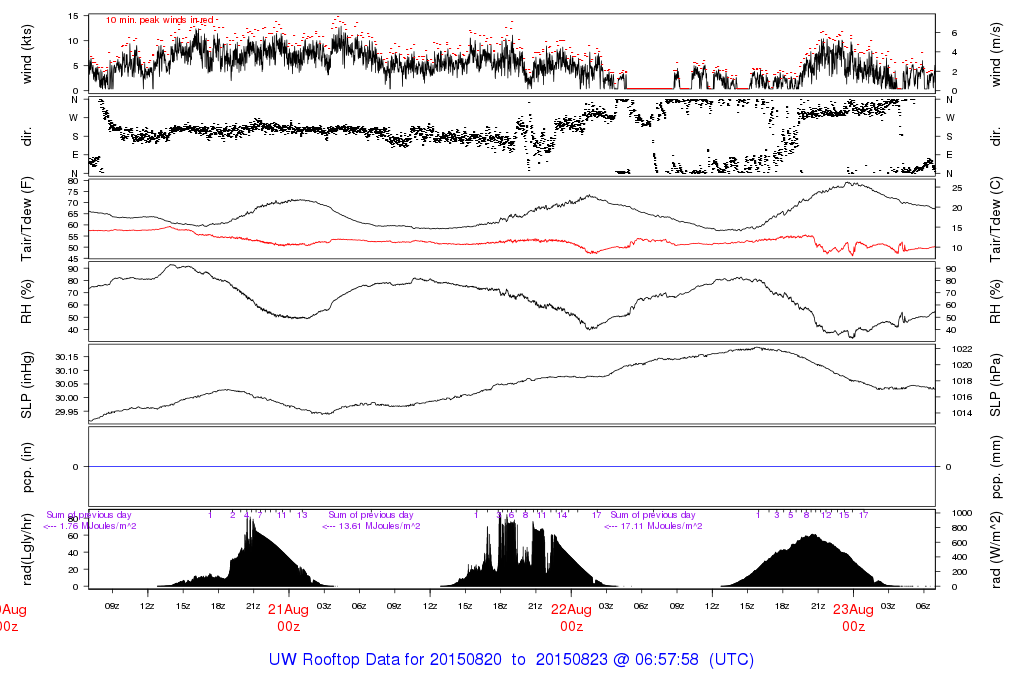Select the "65" Fahrenheit temperature tick
The width and height of the screenshot is (1024, 700).
73,214
